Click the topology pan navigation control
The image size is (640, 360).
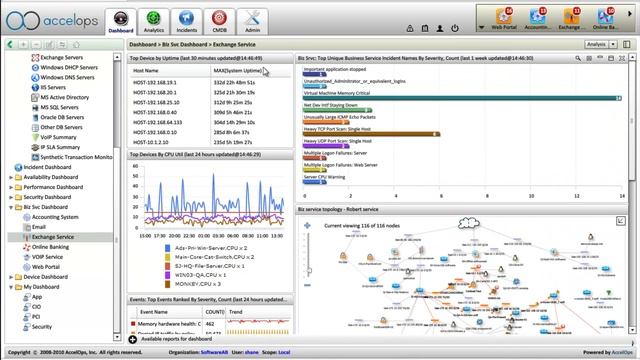pos(307,225)
